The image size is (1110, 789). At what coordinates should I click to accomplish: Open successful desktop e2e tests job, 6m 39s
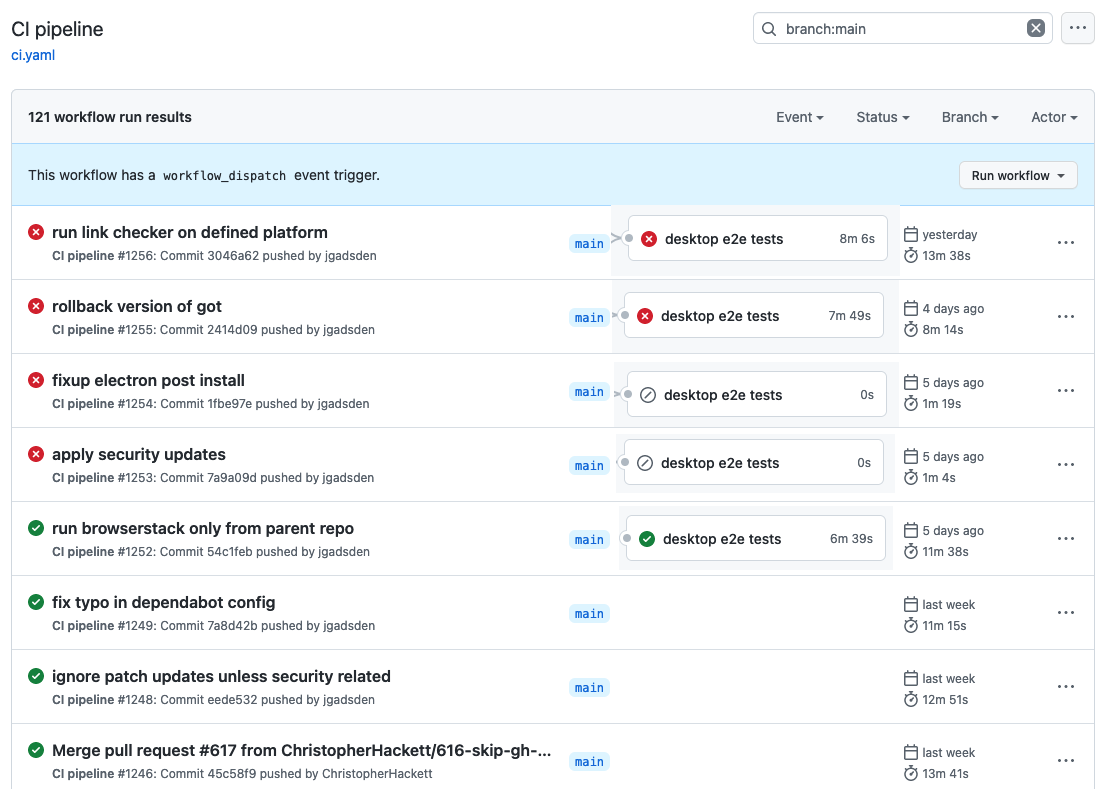[x=756, y=539]
